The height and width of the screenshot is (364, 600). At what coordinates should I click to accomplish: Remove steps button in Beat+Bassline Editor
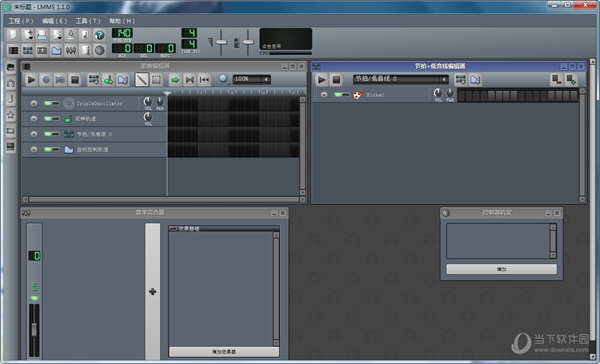(556, 80)
